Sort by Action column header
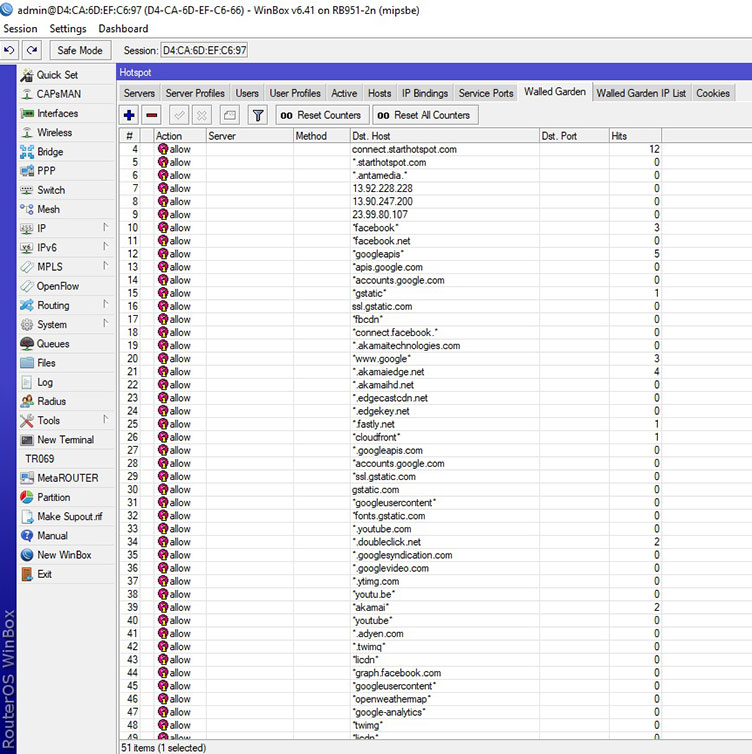The width and height of the screenshot is (752, 754). tap(180, 136)
